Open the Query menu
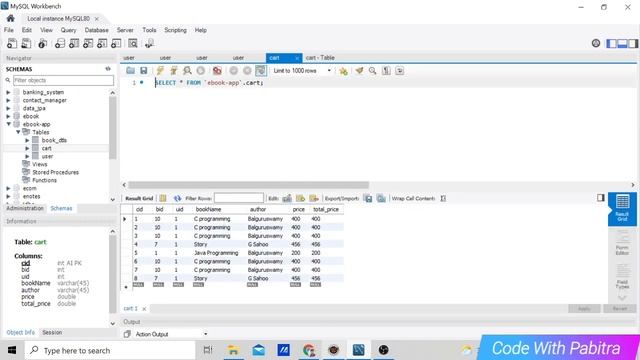Viewport: 640px width, 360px height. [68, 30]
